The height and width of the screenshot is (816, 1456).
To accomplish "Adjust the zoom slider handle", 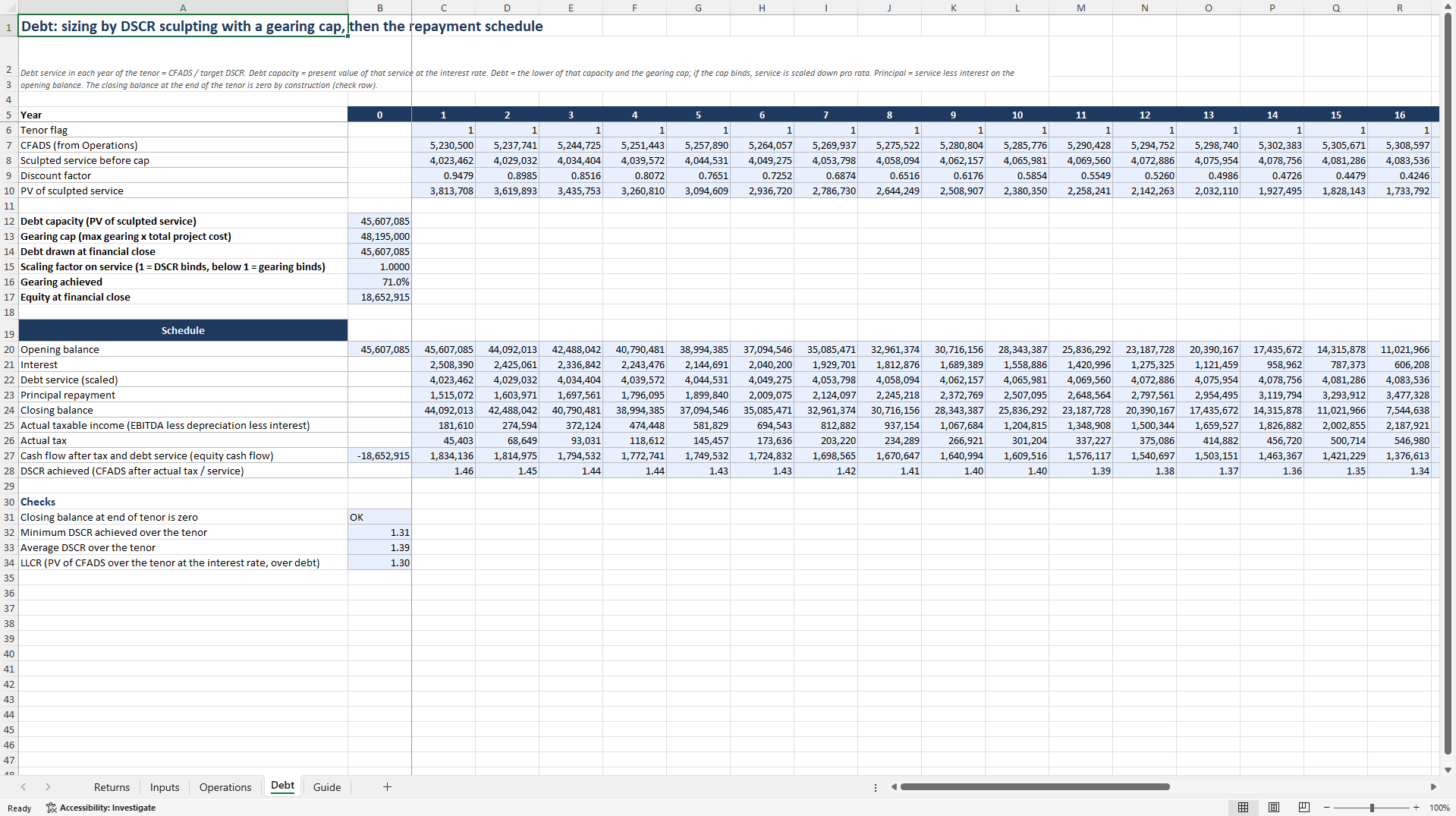I will click(x=1372, y=808).
